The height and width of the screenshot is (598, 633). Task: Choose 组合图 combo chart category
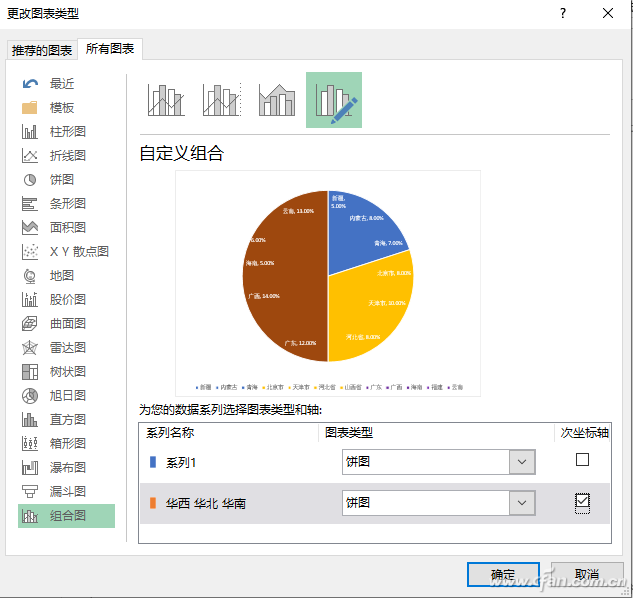pyautogui.click(x=66, y=516)
